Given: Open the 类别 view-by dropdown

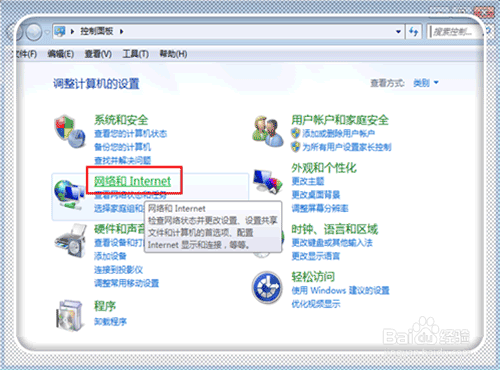Looking at the screenshot, I should [x=426, y=83].
